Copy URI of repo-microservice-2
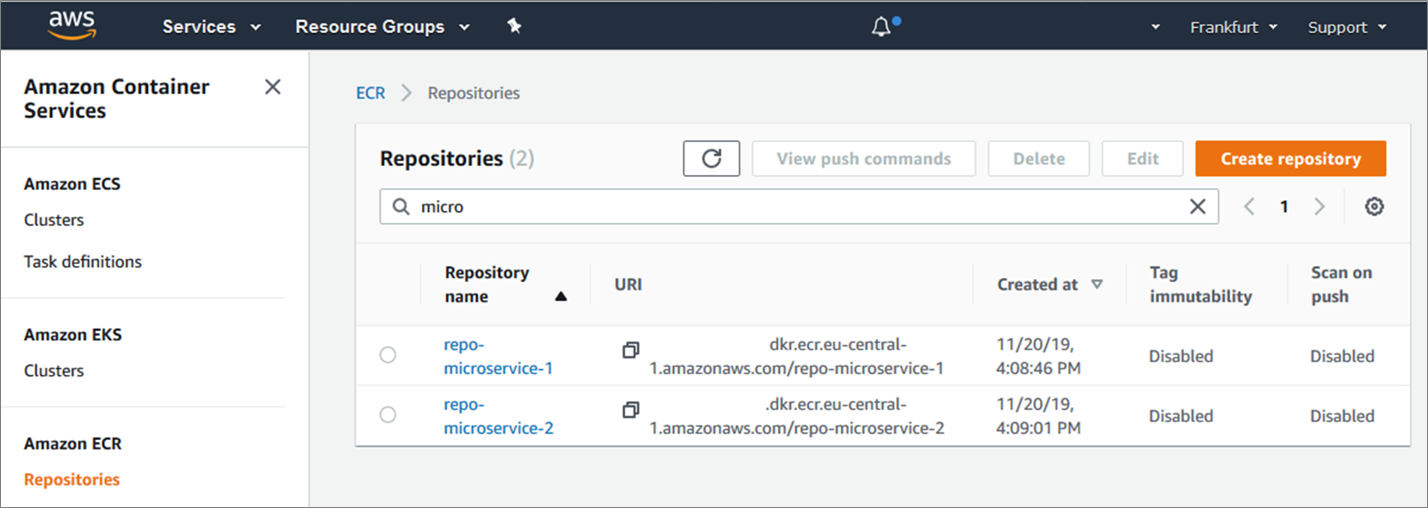Screen dimensions: 1428x508 click(x=630, y=410)
